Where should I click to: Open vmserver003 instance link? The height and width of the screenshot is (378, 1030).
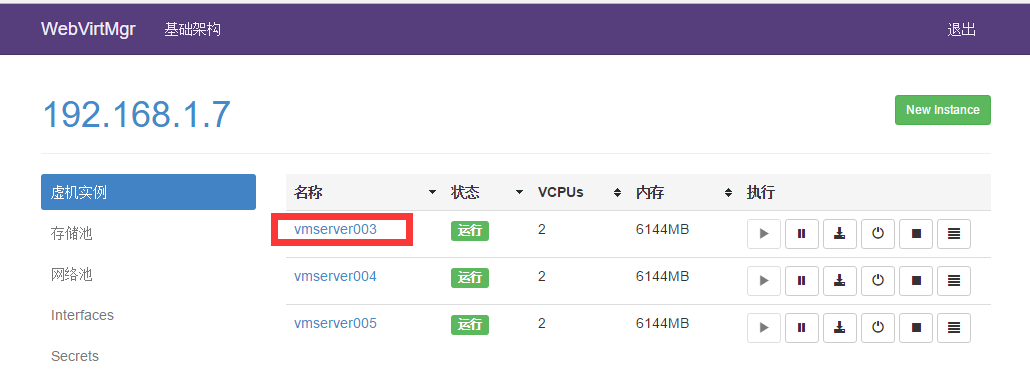(336, 229)
